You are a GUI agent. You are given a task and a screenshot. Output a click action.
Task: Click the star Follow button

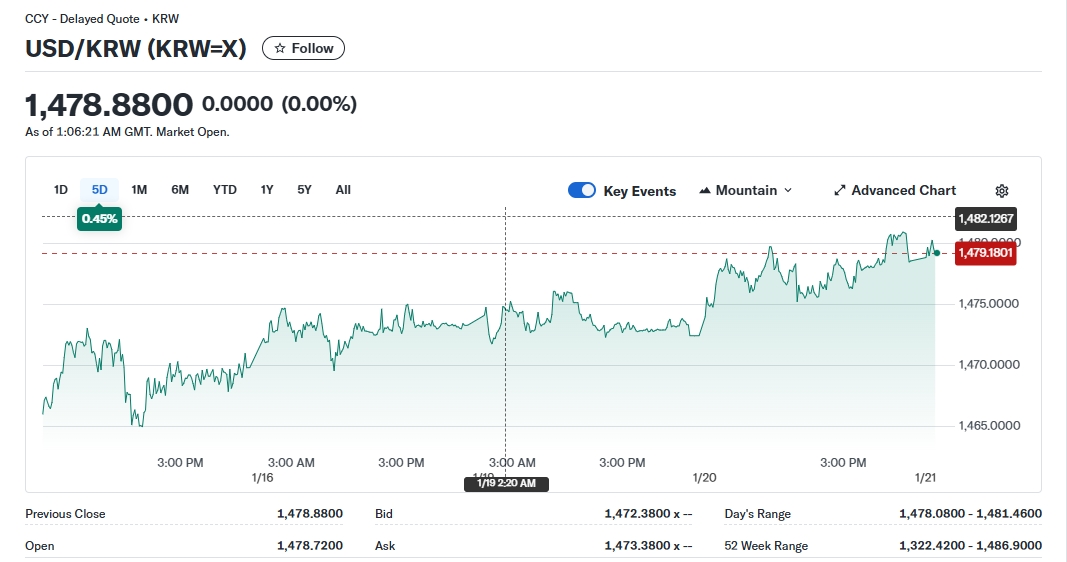point(303,48)
